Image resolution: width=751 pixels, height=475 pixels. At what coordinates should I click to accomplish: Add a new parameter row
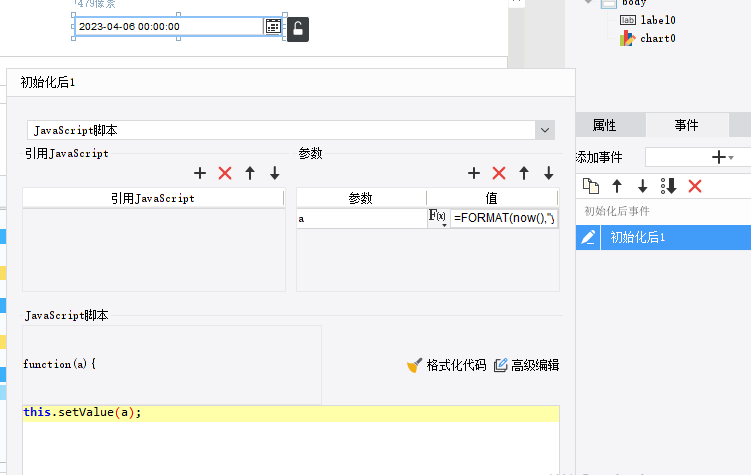click(474, 173)
